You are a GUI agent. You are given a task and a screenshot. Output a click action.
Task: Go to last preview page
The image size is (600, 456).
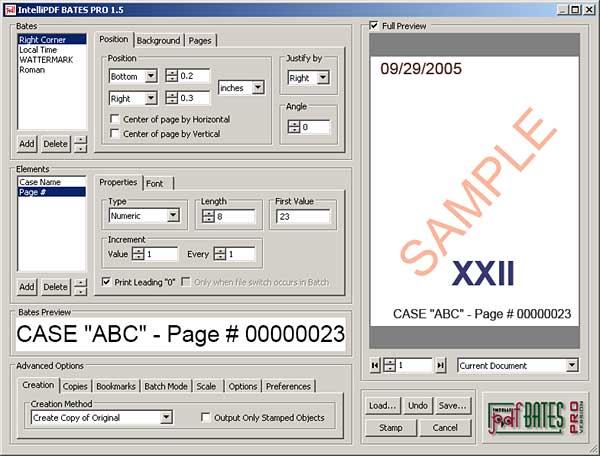click(x=441, y=366)
